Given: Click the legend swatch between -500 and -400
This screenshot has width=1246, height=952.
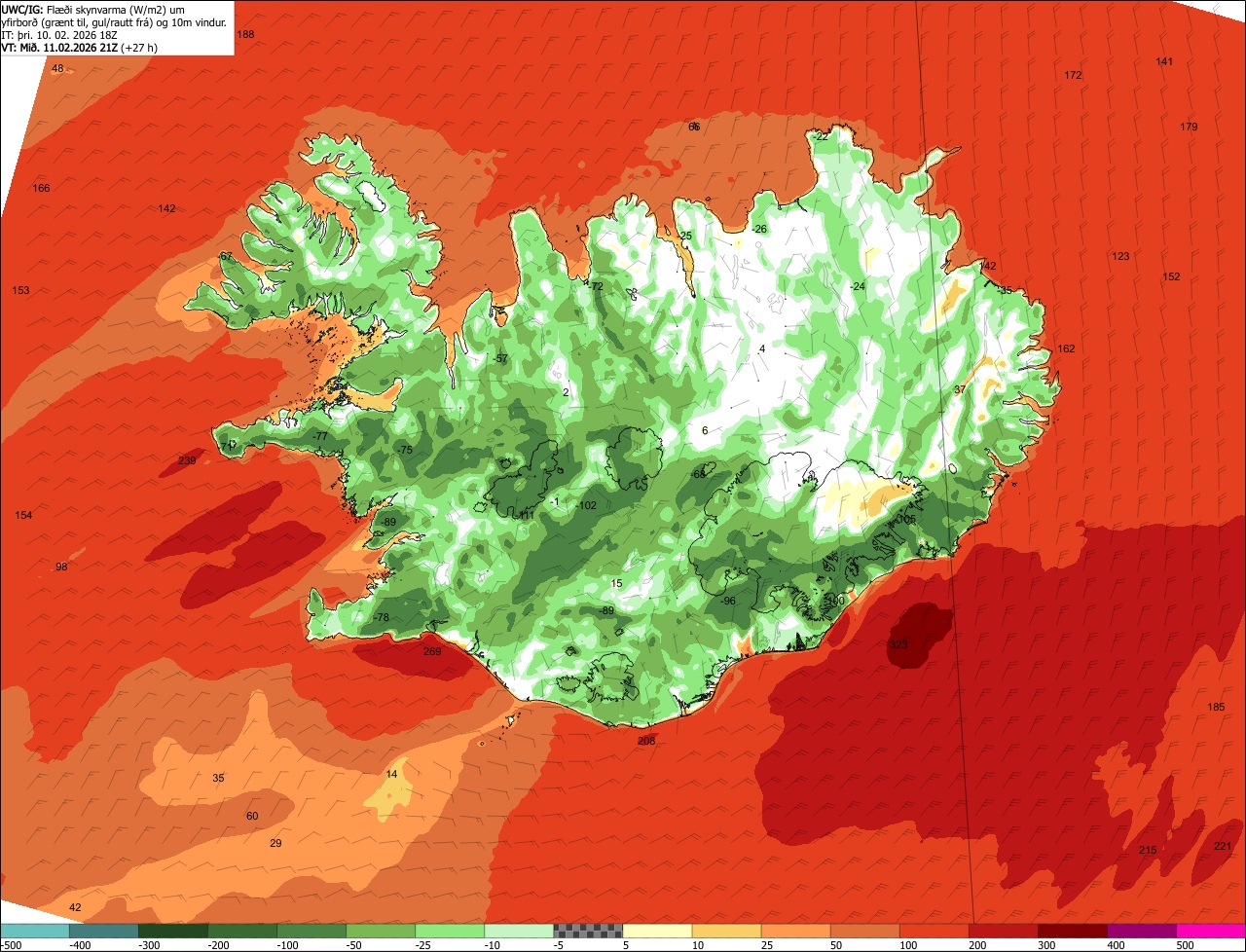Looking at the screenshot, I should click(35, 931).
